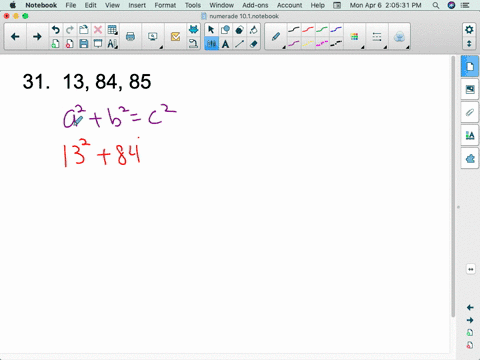Open the Tools menu
480x360 pixels.
click(193, 5)
